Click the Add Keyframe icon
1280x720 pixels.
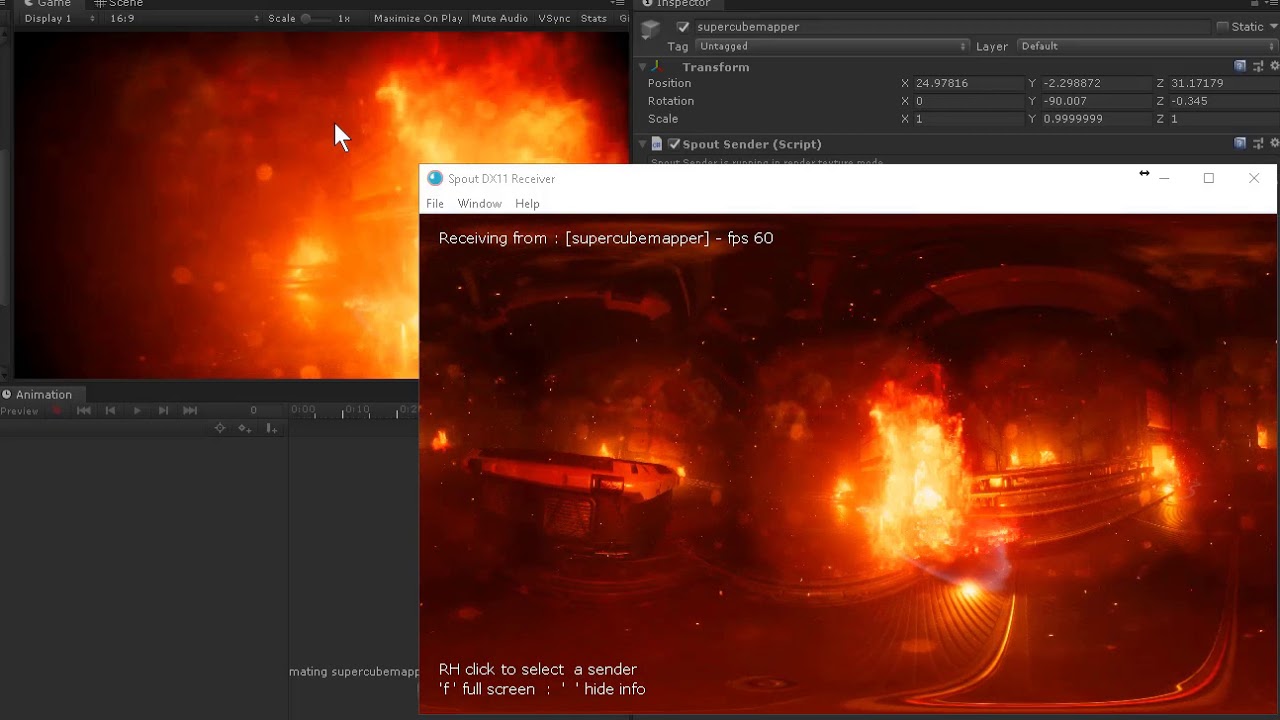pos(245,428)
